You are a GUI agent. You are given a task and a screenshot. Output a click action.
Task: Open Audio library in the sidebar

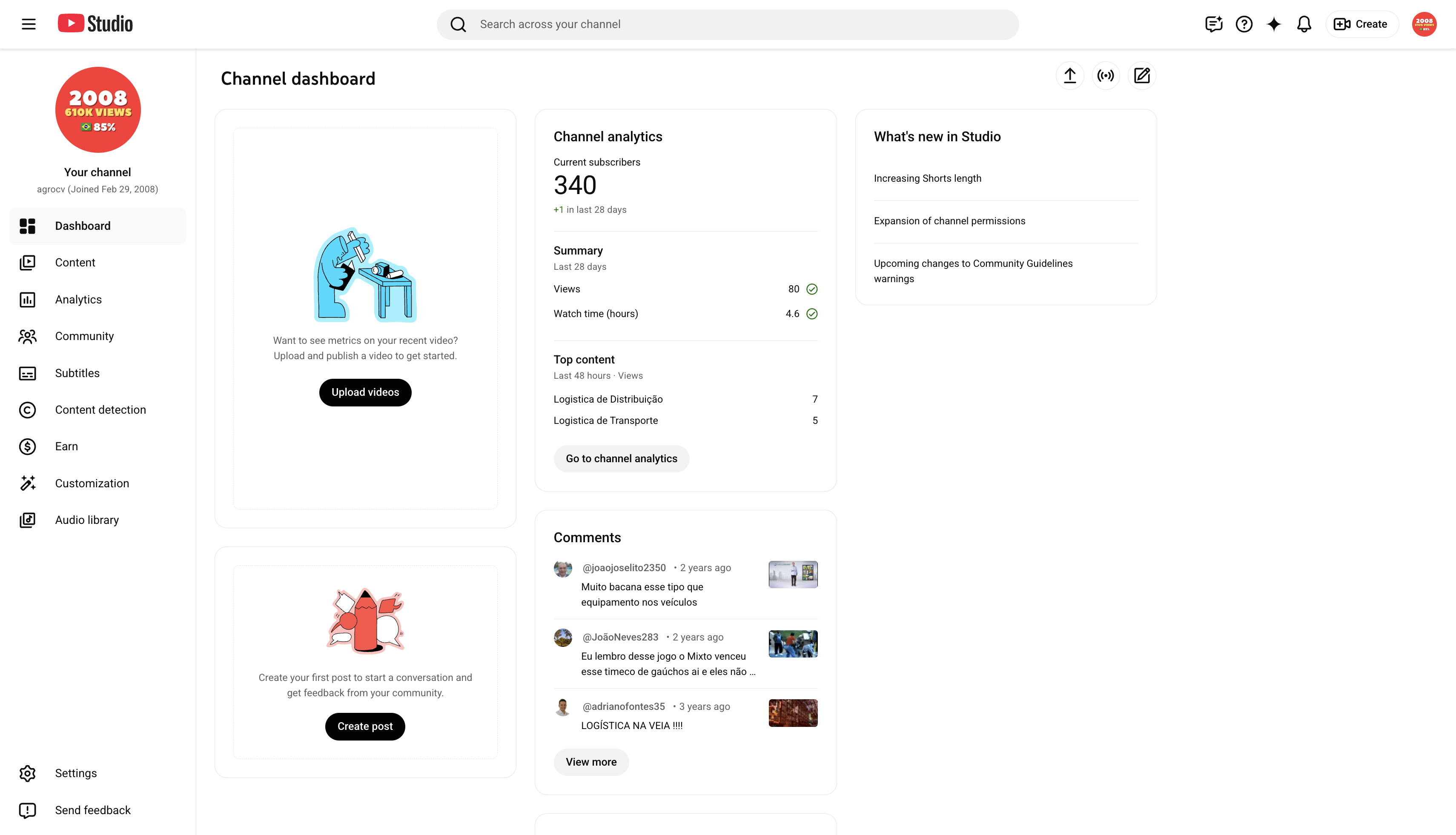pyautogui.click(x=97, y=520)
